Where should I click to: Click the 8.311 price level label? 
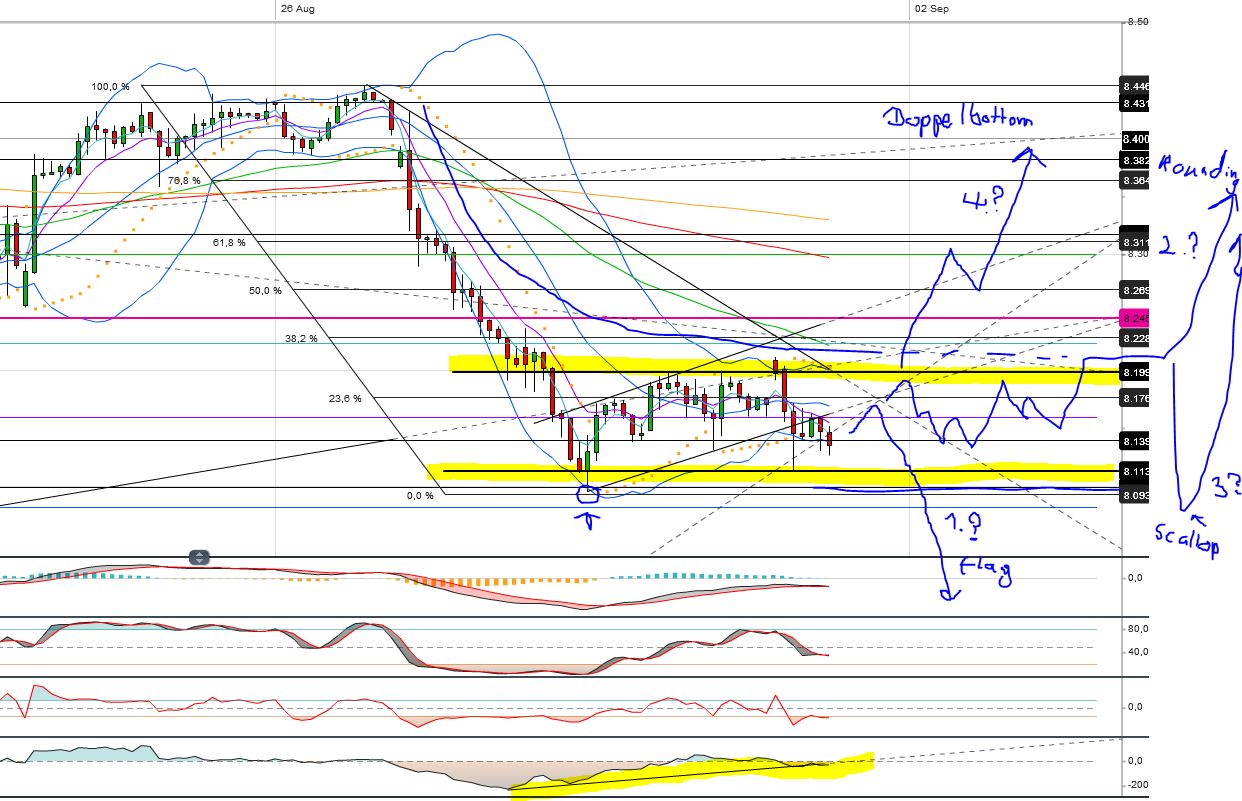1134,242
